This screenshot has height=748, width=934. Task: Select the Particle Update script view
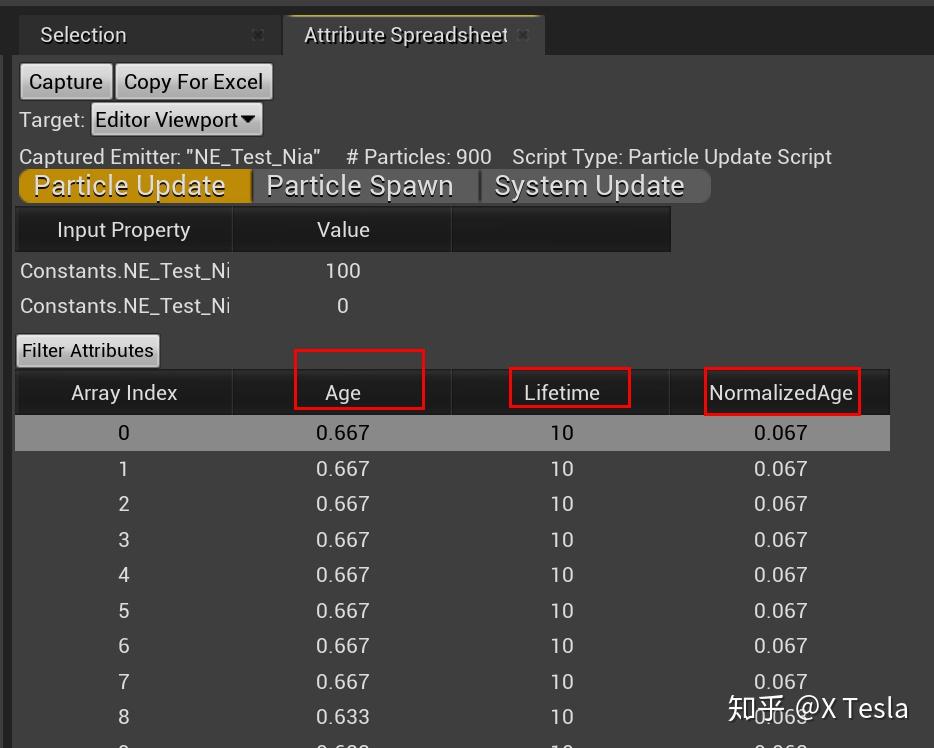(x=131, y=185)
